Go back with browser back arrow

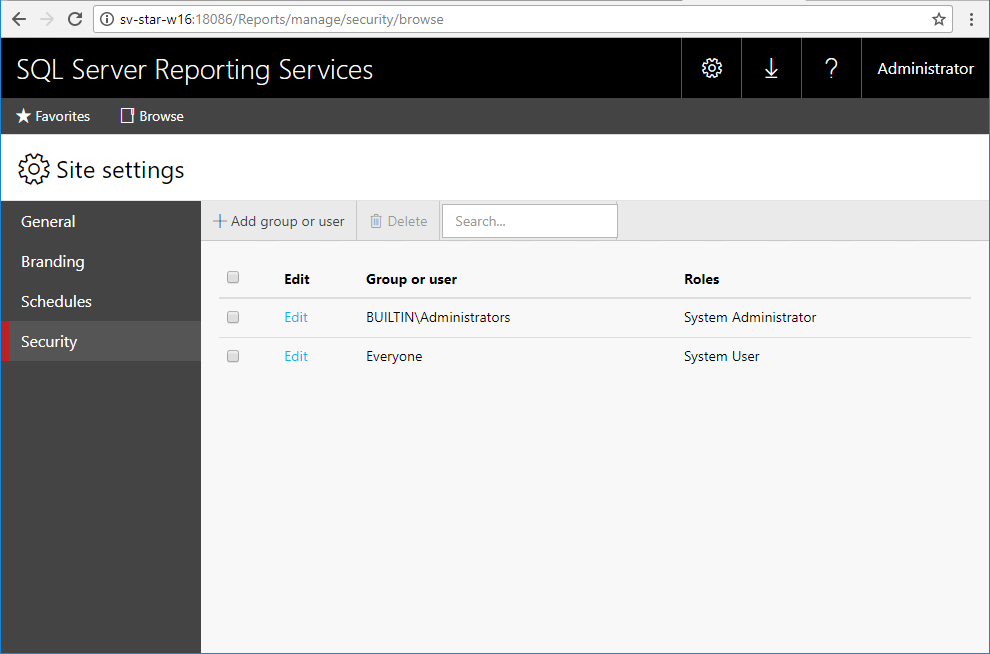tap(19, 19)
